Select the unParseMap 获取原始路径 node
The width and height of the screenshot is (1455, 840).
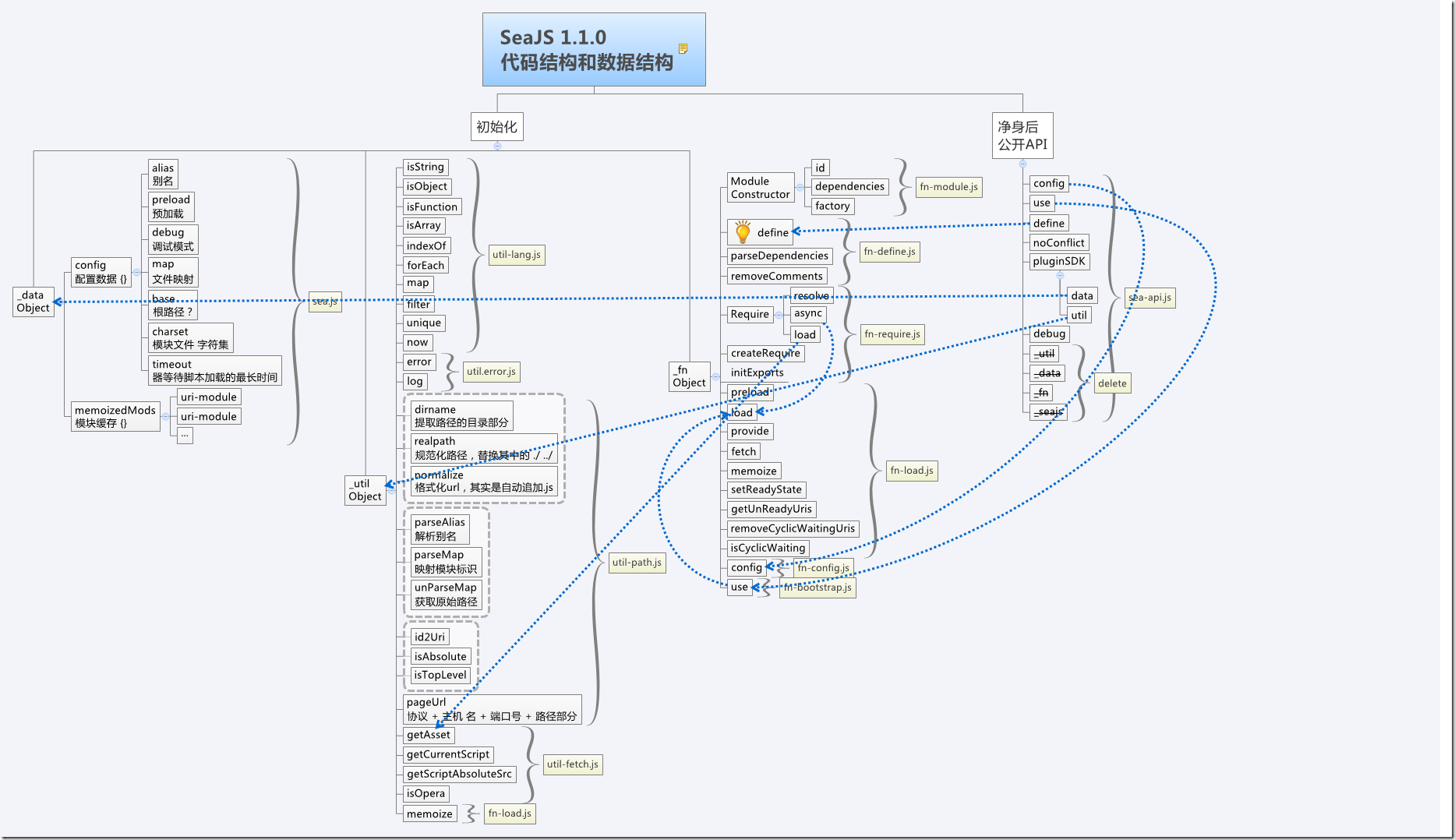[446, 595]
